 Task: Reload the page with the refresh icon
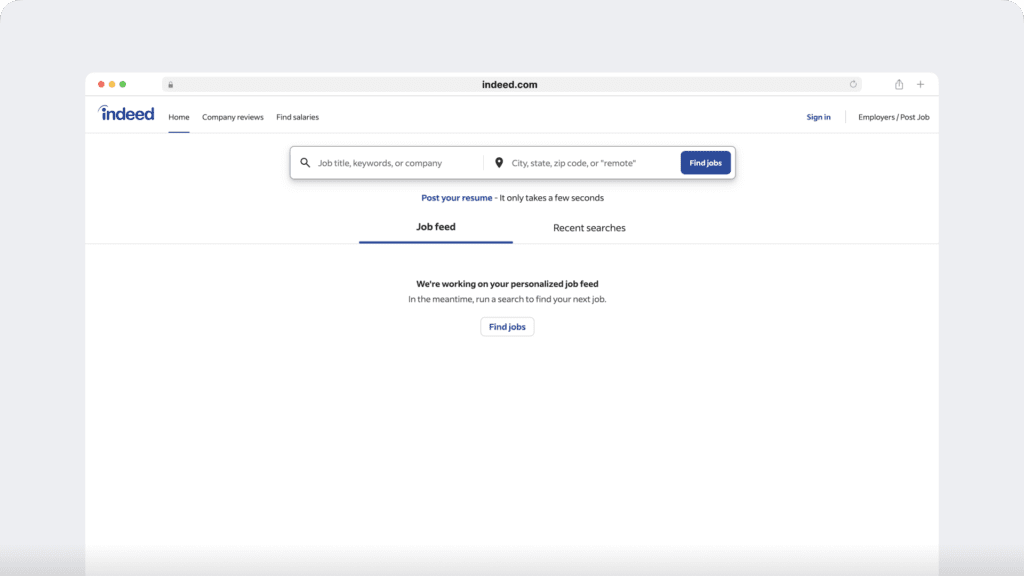pyautogui.click(x=853, y=85)
